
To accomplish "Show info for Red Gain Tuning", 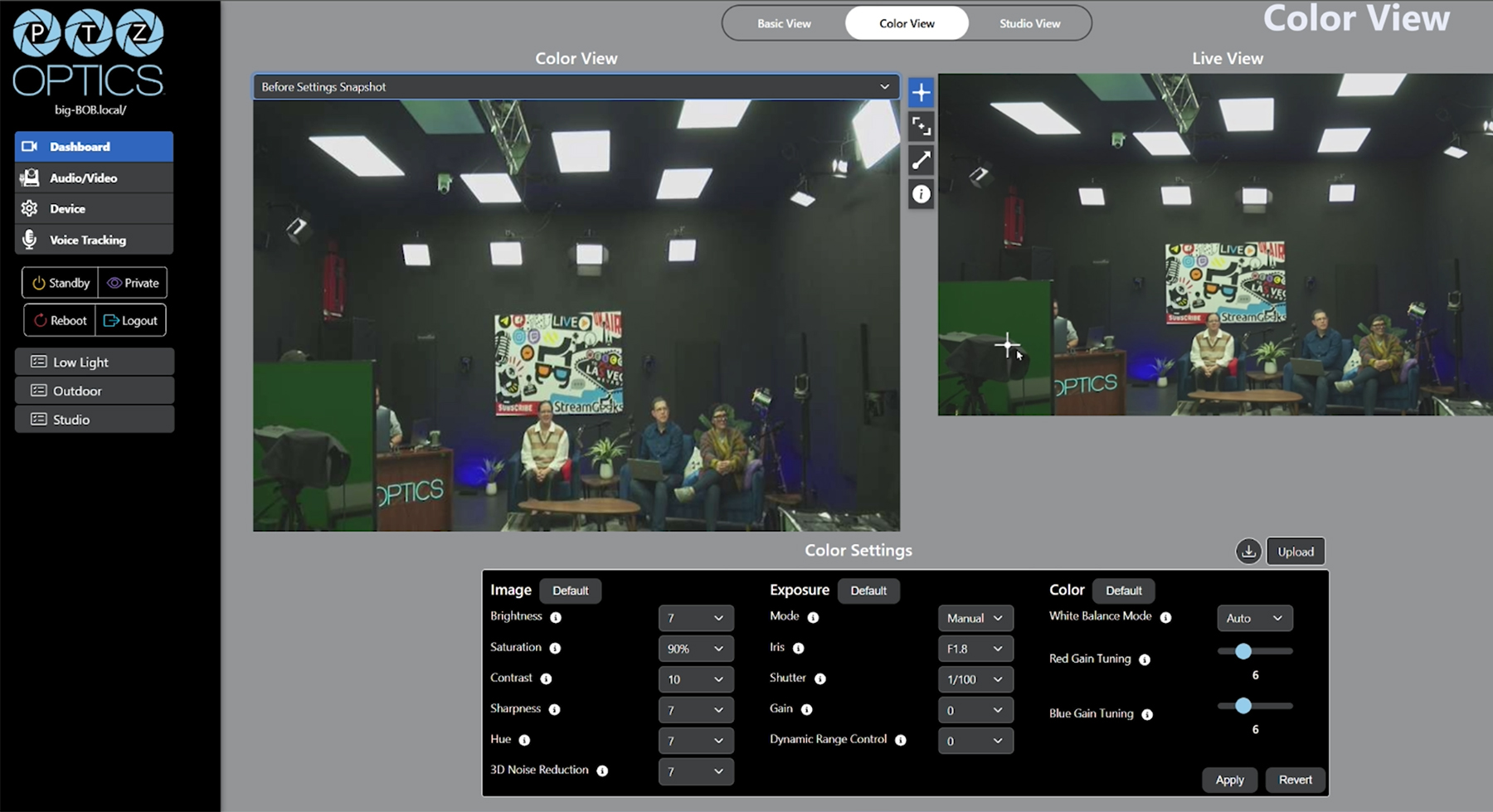I will [1145, 659].
